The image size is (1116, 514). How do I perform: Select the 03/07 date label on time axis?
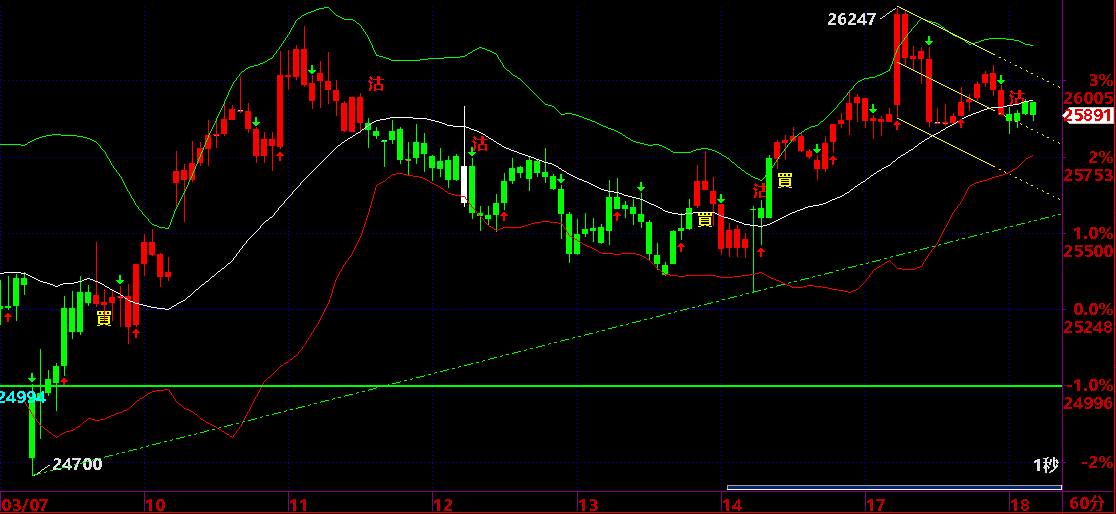(x=21, y=505)
